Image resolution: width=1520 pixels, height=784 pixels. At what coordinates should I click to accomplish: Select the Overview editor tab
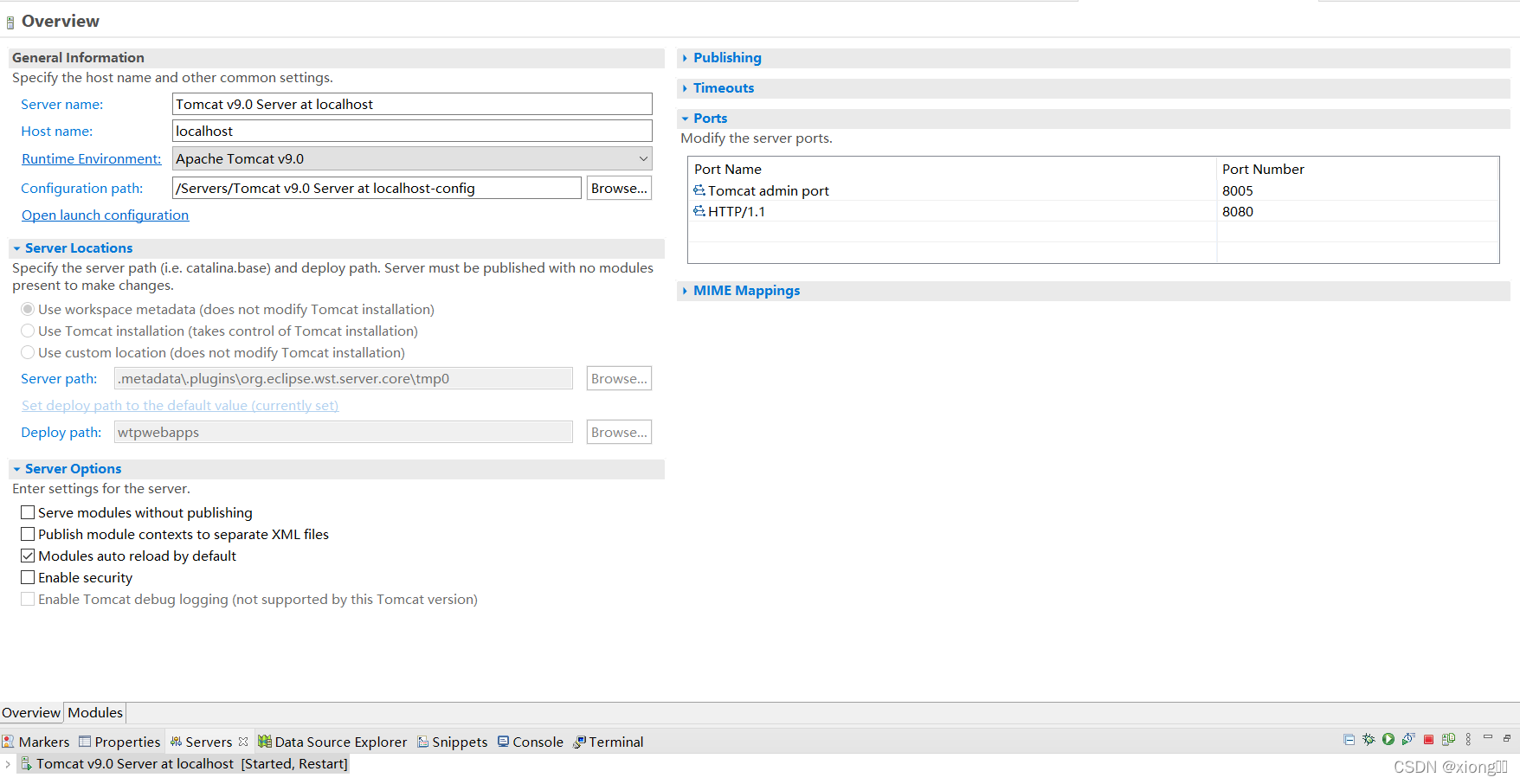(31, 712)
